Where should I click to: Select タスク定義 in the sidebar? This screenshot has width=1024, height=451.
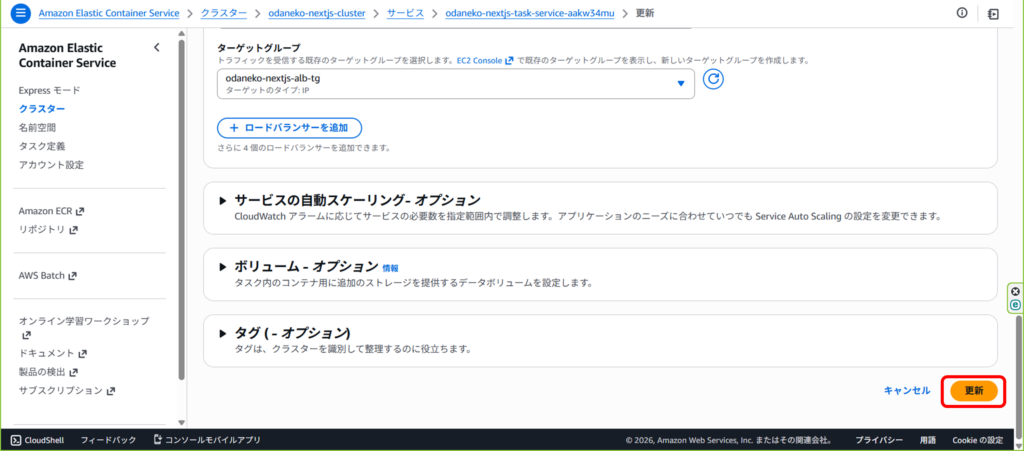44,146
